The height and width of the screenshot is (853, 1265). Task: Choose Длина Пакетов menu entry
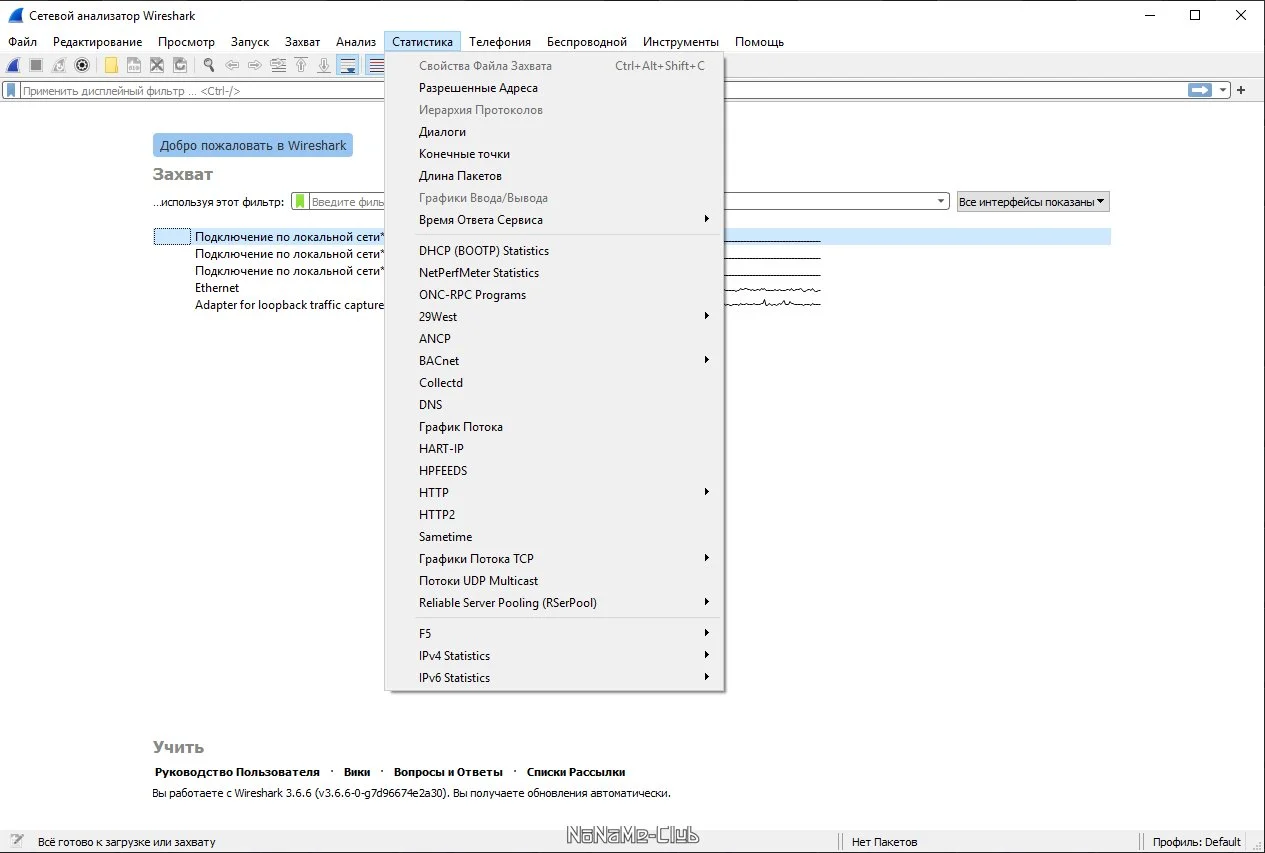click(x=554, y=175)
